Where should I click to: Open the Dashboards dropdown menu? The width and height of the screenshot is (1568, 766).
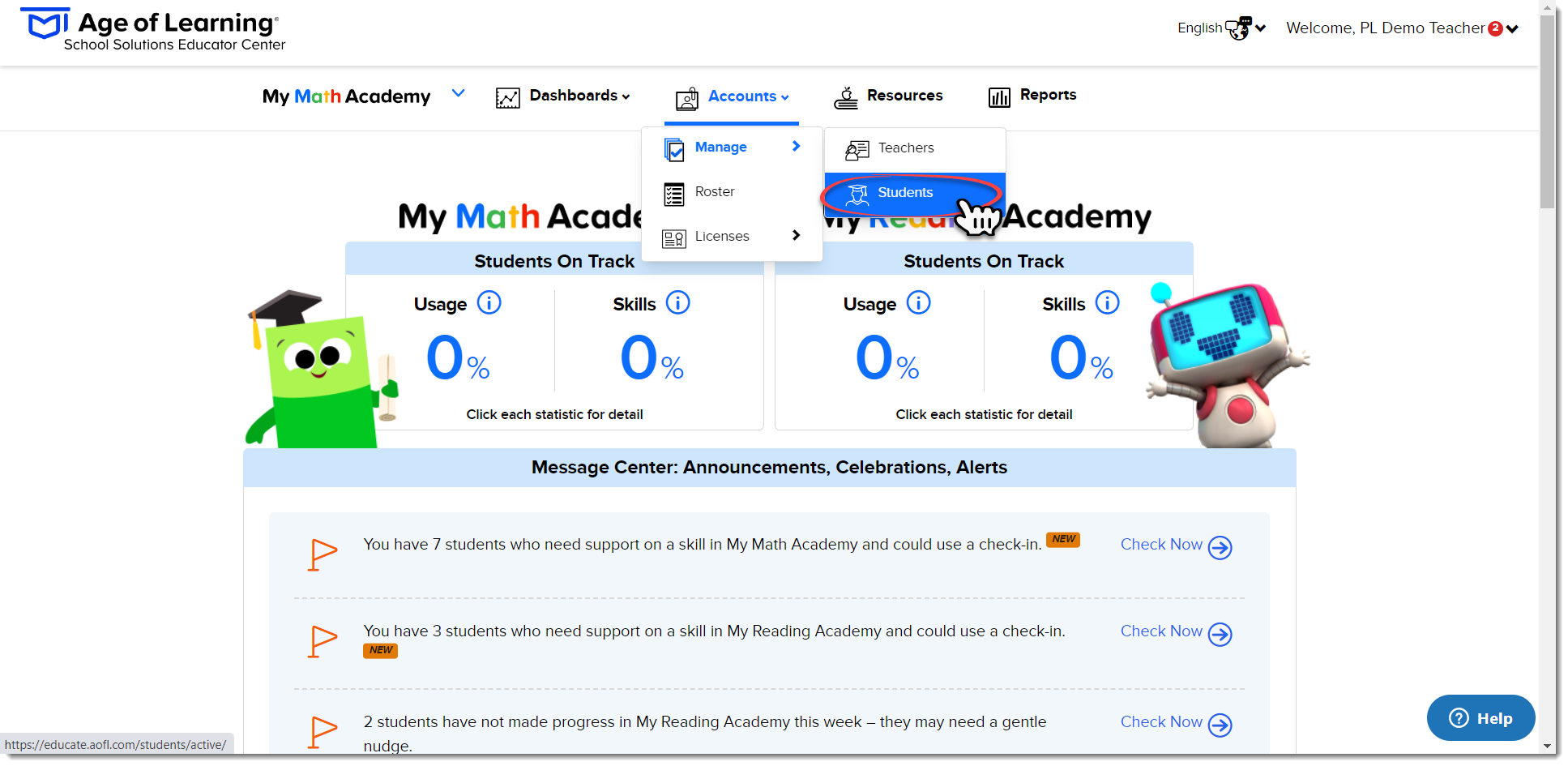click(579, 96)
